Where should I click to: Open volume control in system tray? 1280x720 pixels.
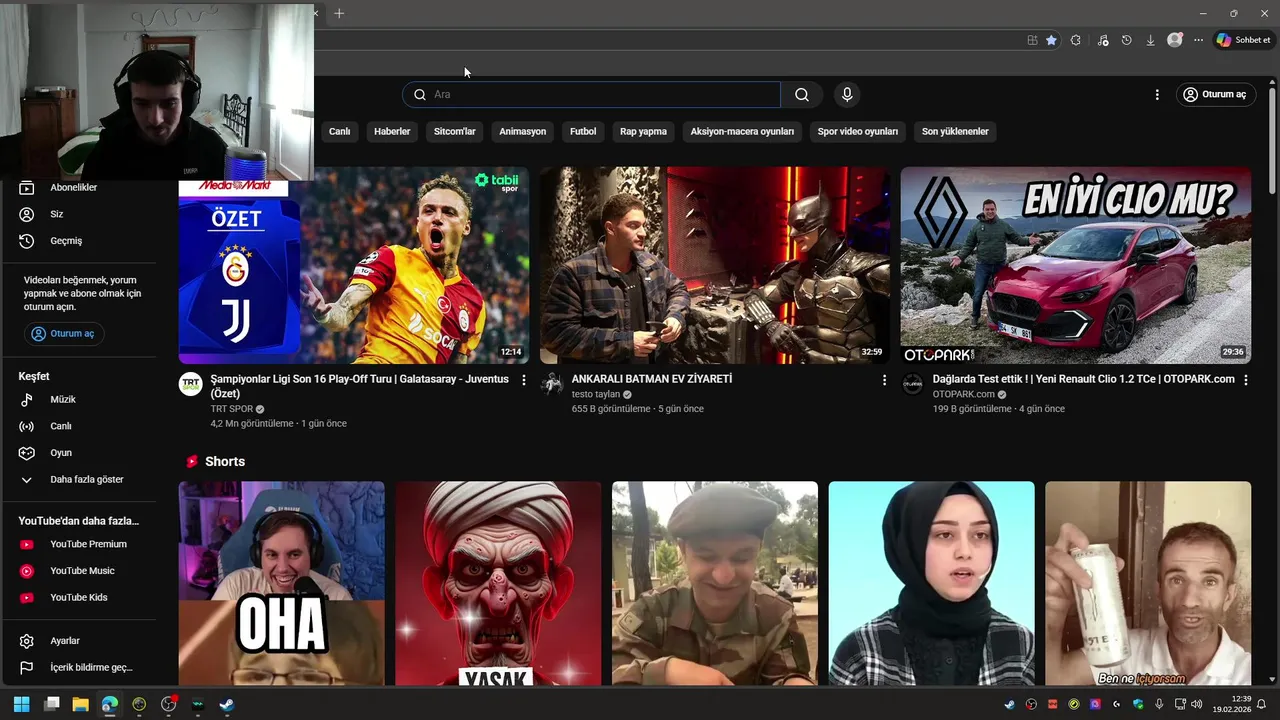coord(1197,704)
